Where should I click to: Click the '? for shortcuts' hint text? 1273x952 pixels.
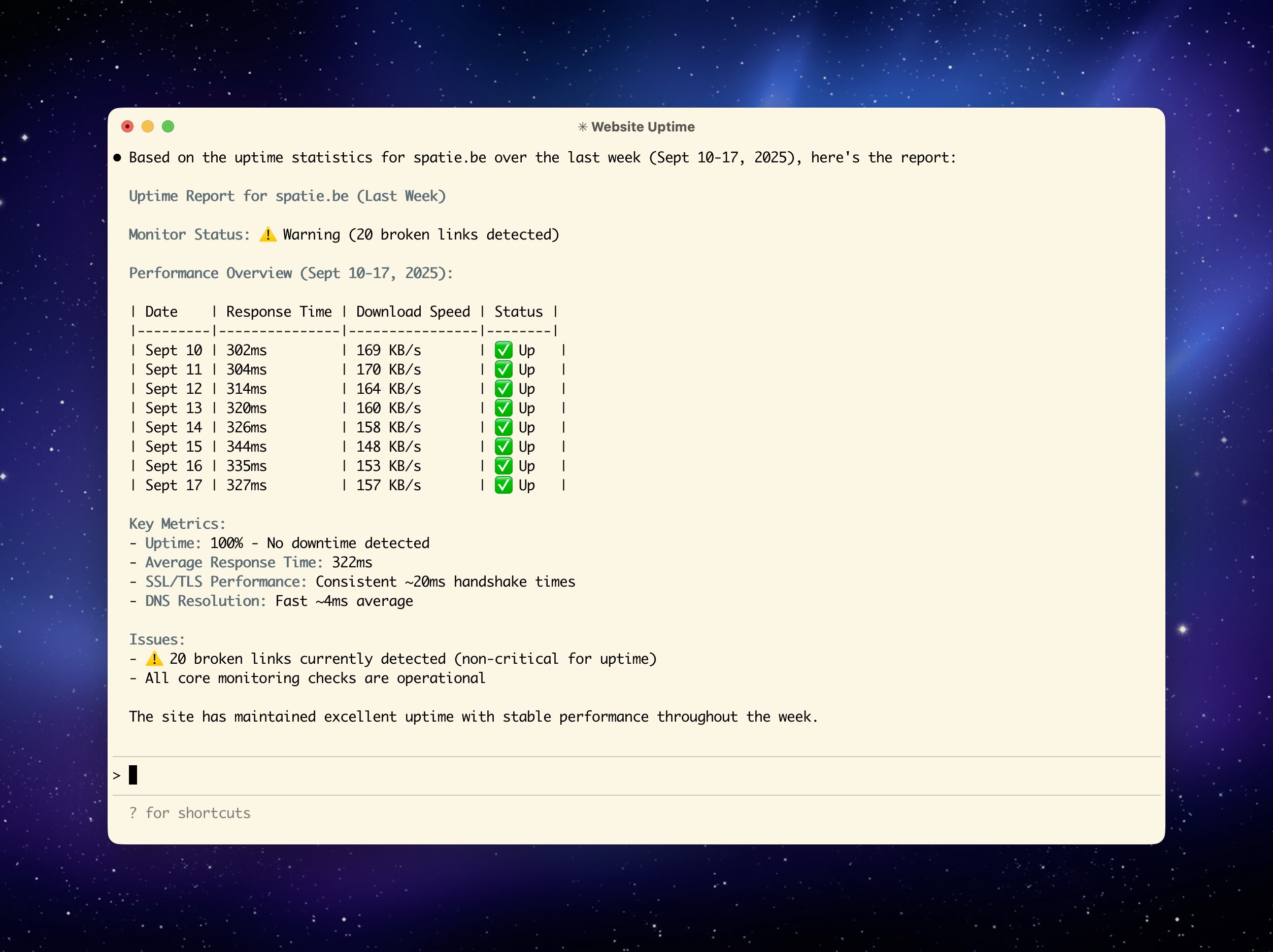point(190,813)
